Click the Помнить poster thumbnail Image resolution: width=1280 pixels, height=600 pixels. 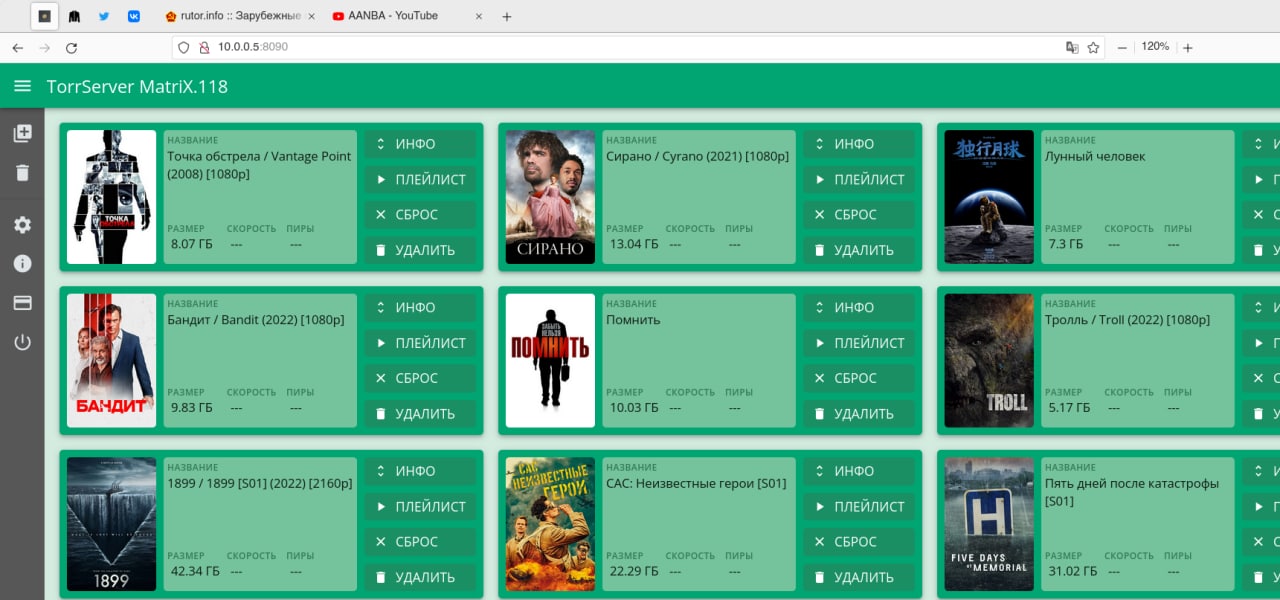pos(550,360)
